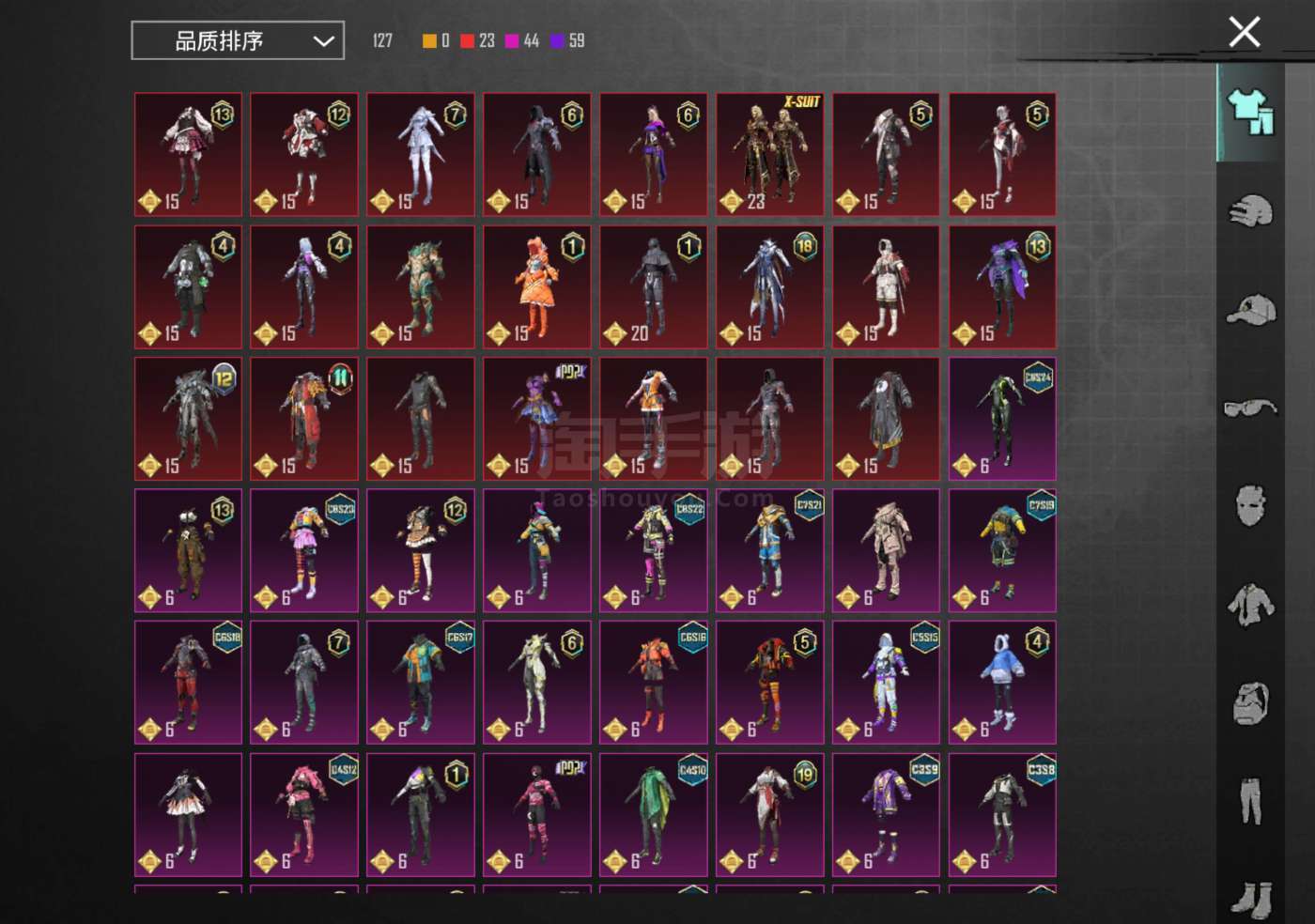Screen dimensions: 1315x924
Task: Open the sunglasses category icon
Action: pyautogui.click(x=1250, y=408)
